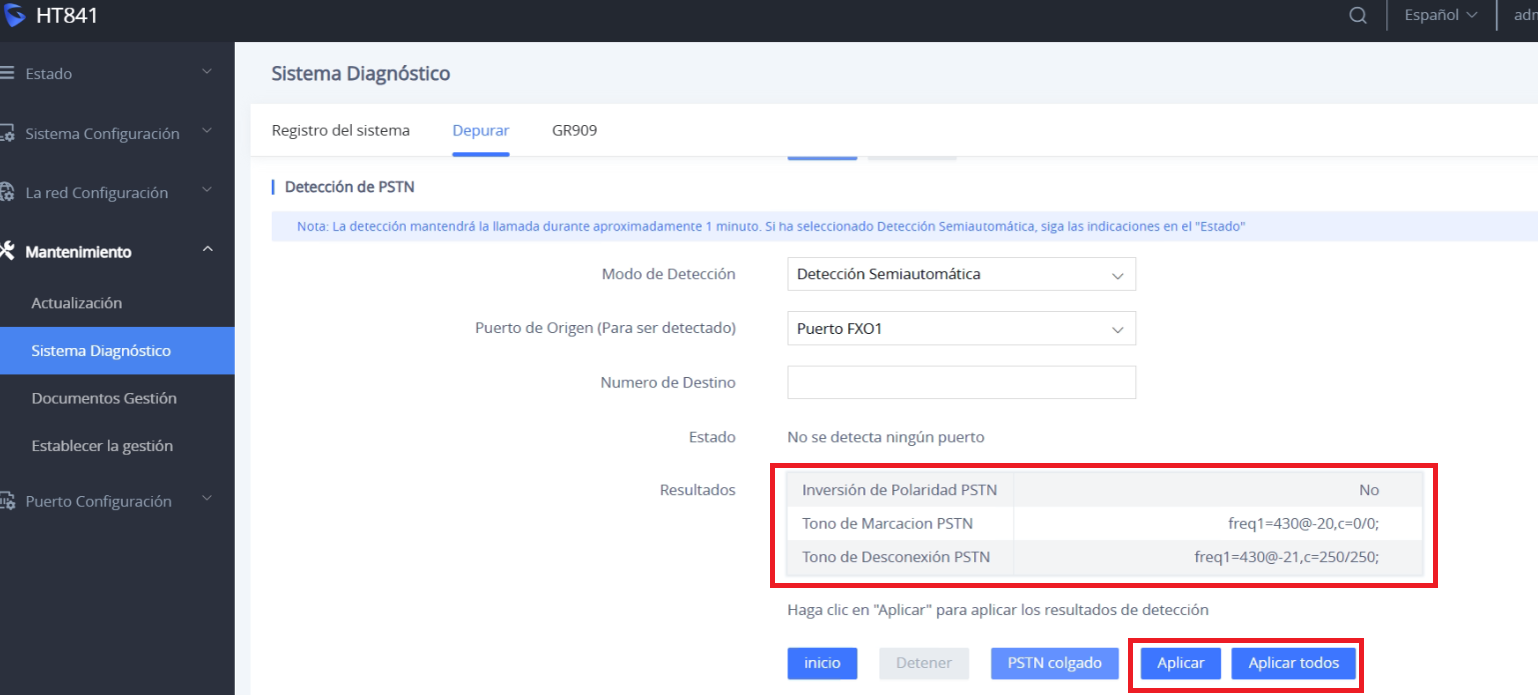
Task: Click the Mantenimiento wrench tools icon
Action: [x=7, y=251]
